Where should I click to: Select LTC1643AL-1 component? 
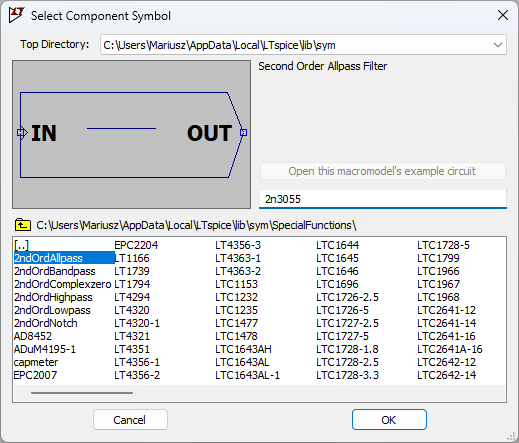247,375
